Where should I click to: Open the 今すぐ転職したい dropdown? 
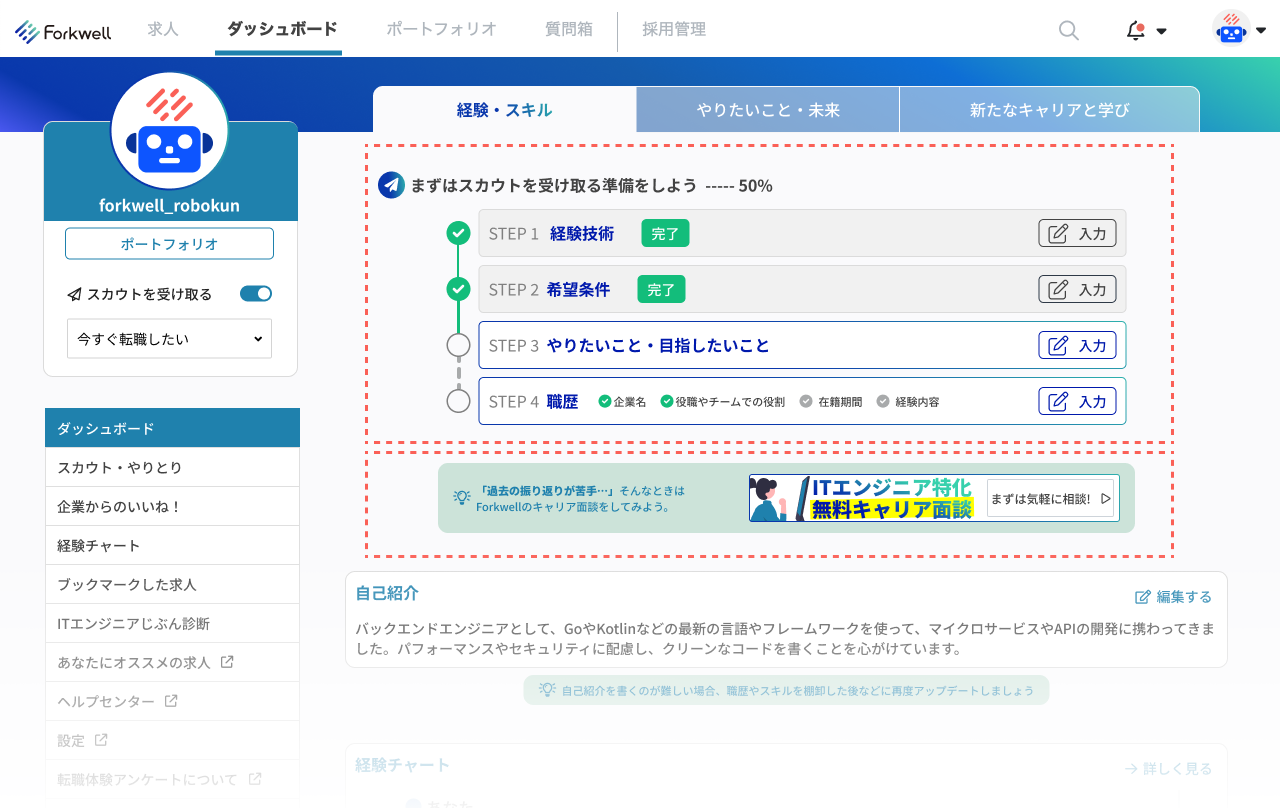pyautogui.click(x=169, y=339)
